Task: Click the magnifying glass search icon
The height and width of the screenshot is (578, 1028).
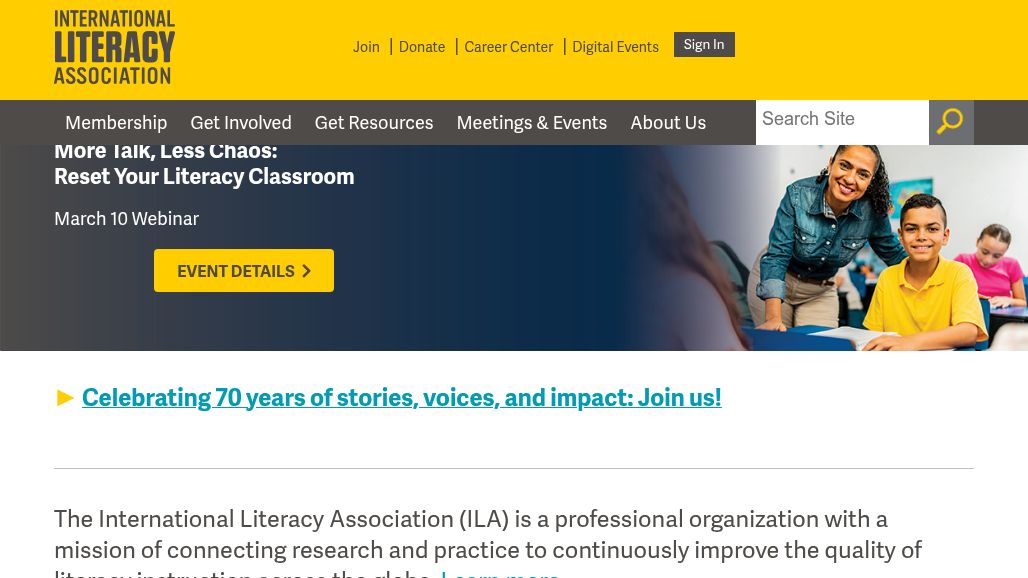Action: 950,122
